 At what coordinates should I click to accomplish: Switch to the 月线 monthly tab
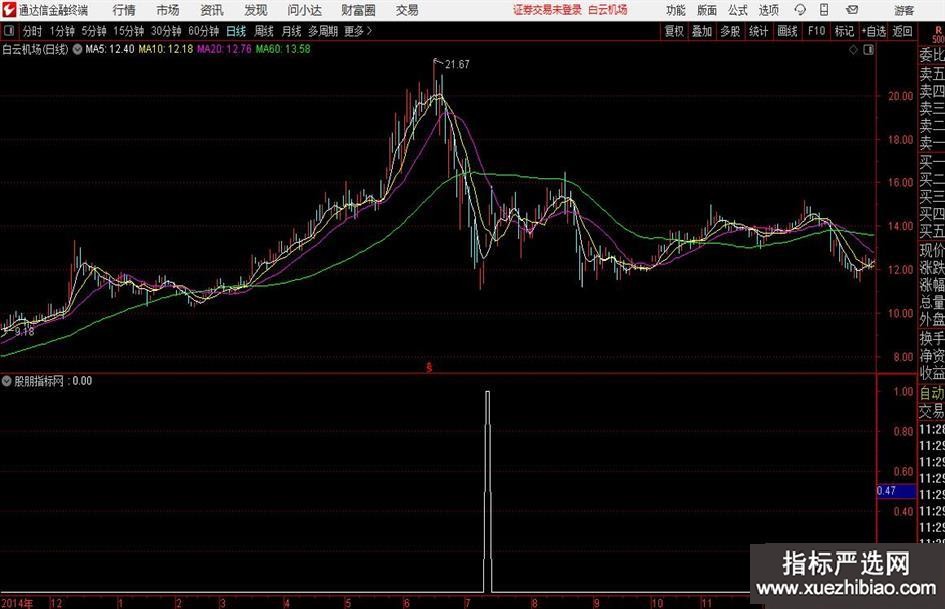click(291, 31)
